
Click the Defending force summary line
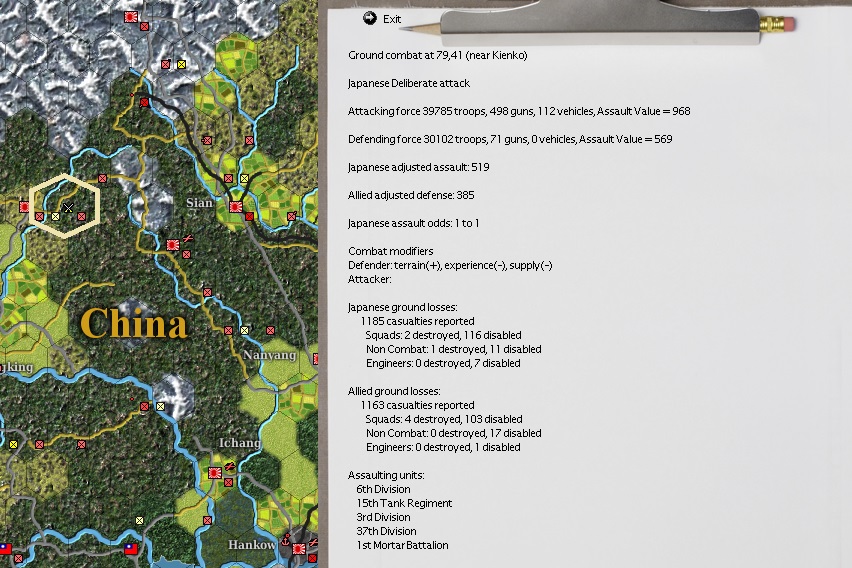(510, 139)
